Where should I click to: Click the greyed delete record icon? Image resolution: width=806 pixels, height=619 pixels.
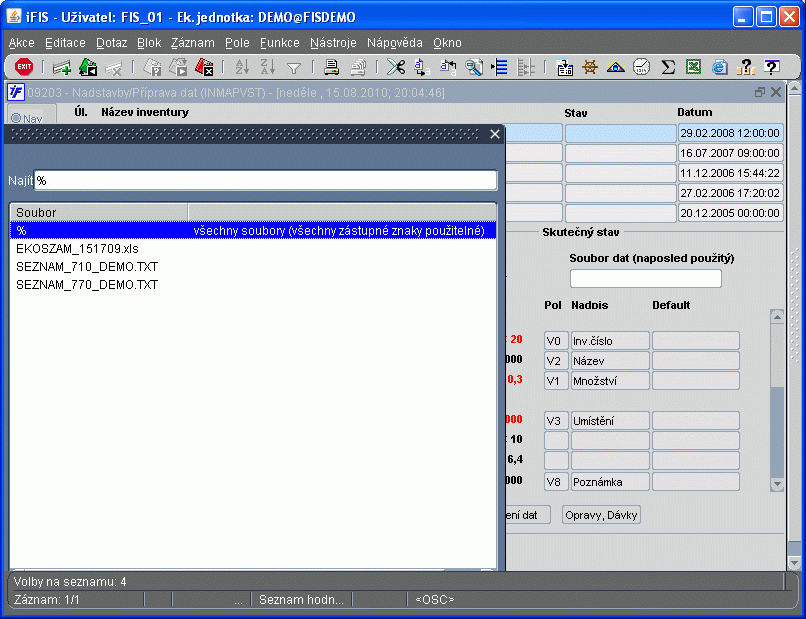(114, 67)
